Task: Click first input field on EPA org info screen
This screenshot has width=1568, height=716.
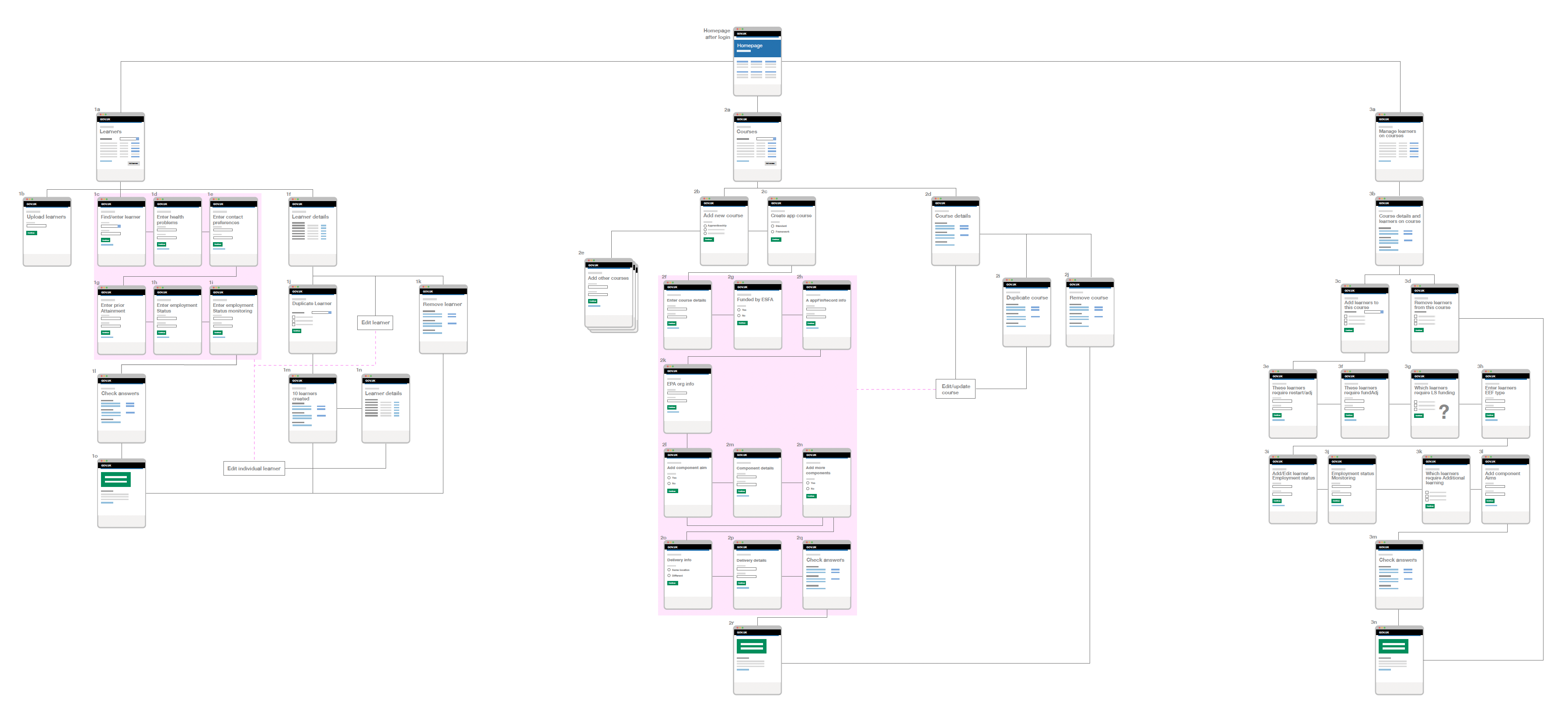Action: pos(677,393)
